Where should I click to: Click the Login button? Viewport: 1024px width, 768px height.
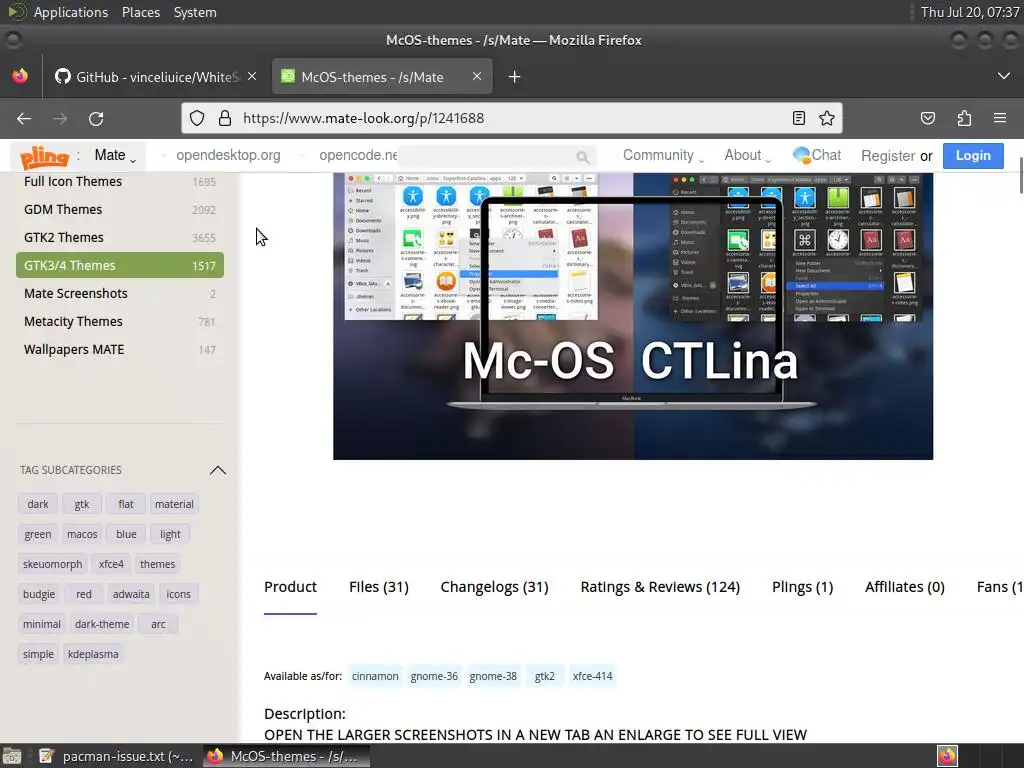coord(973,155)
